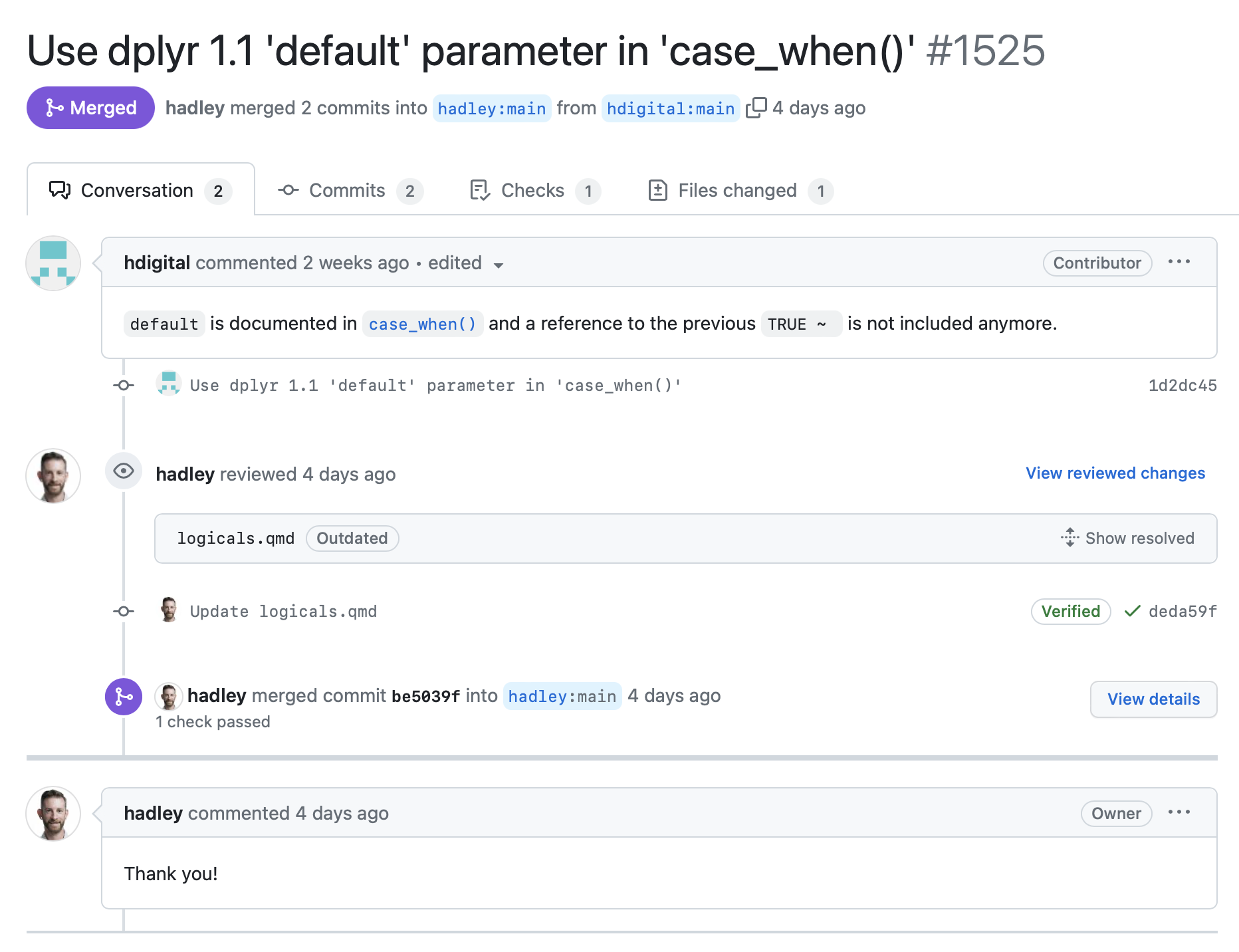Click the commit icon beside Update logicals.qmd

pyautogui.click(x=124, y=612)
